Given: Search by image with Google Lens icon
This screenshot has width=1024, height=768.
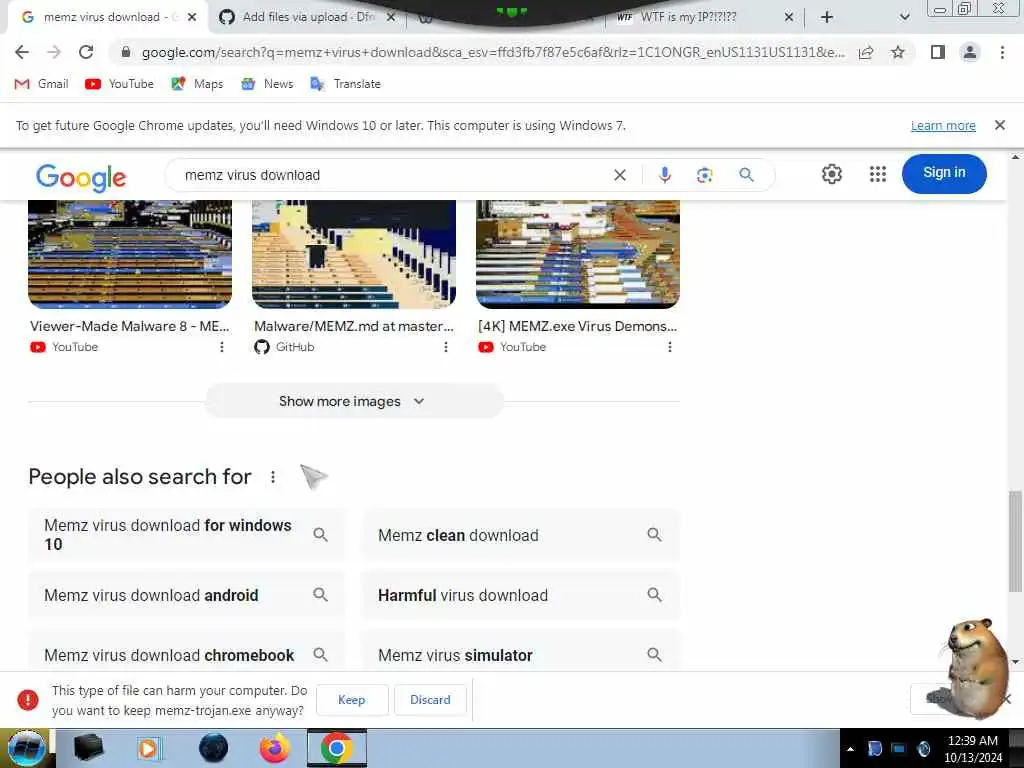Looking at the screenshot, I should (x=704, y=175).
